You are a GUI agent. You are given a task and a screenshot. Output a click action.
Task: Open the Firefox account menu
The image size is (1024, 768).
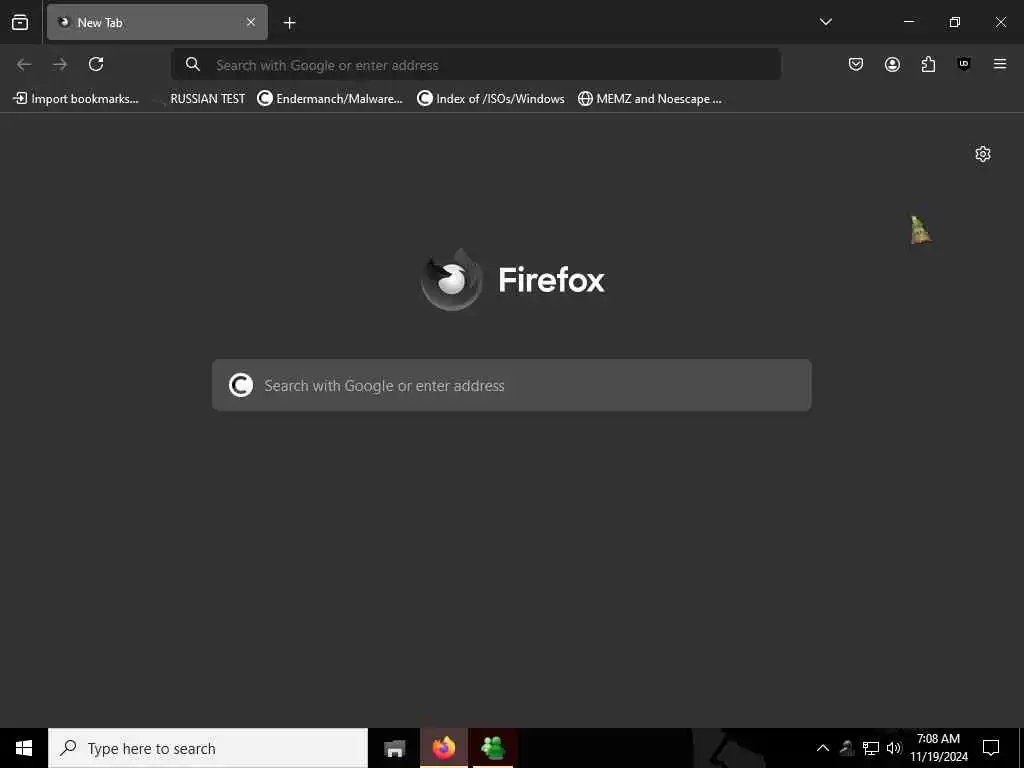(892, 64)
